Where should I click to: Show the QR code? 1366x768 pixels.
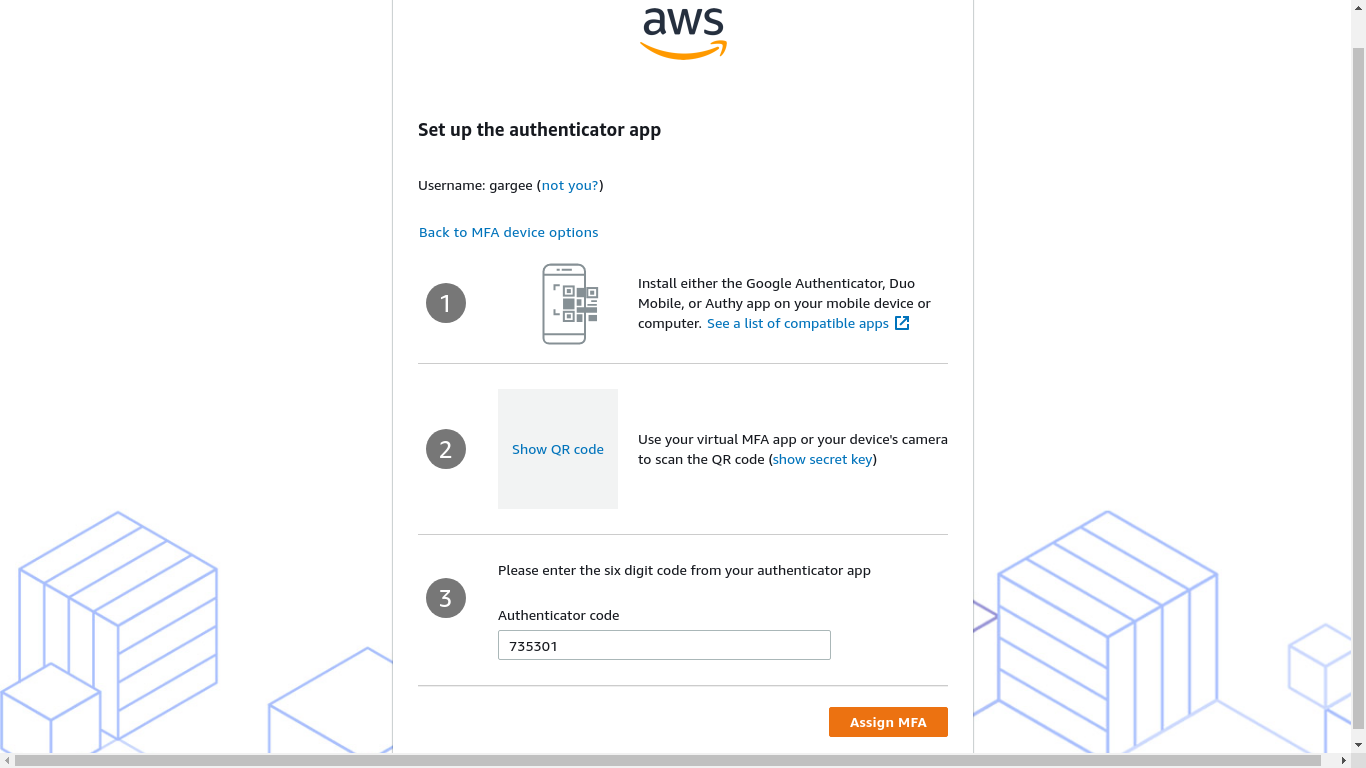click(558, 449)
